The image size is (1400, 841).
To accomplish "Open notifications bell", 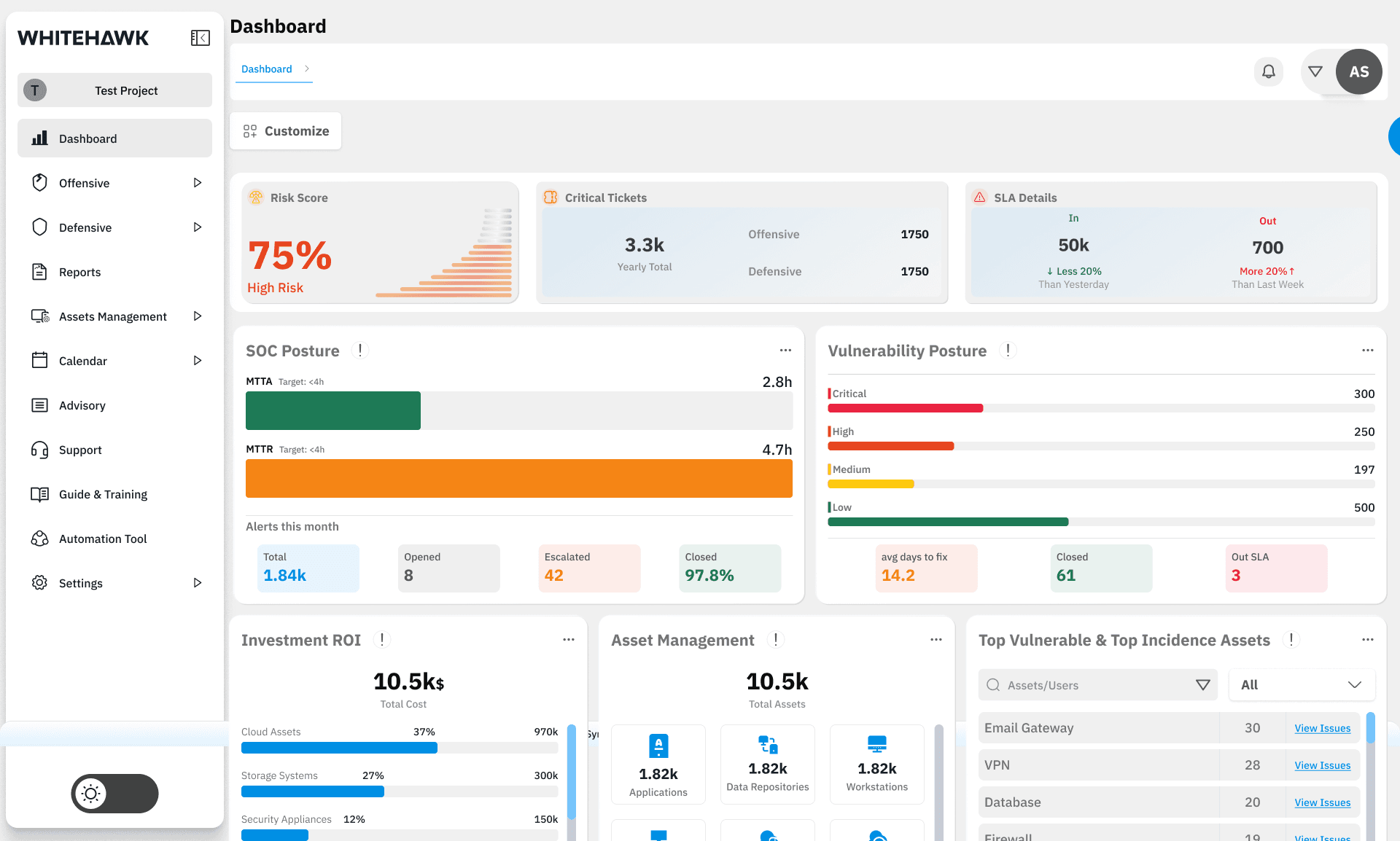I will (x=1269, y=71).
